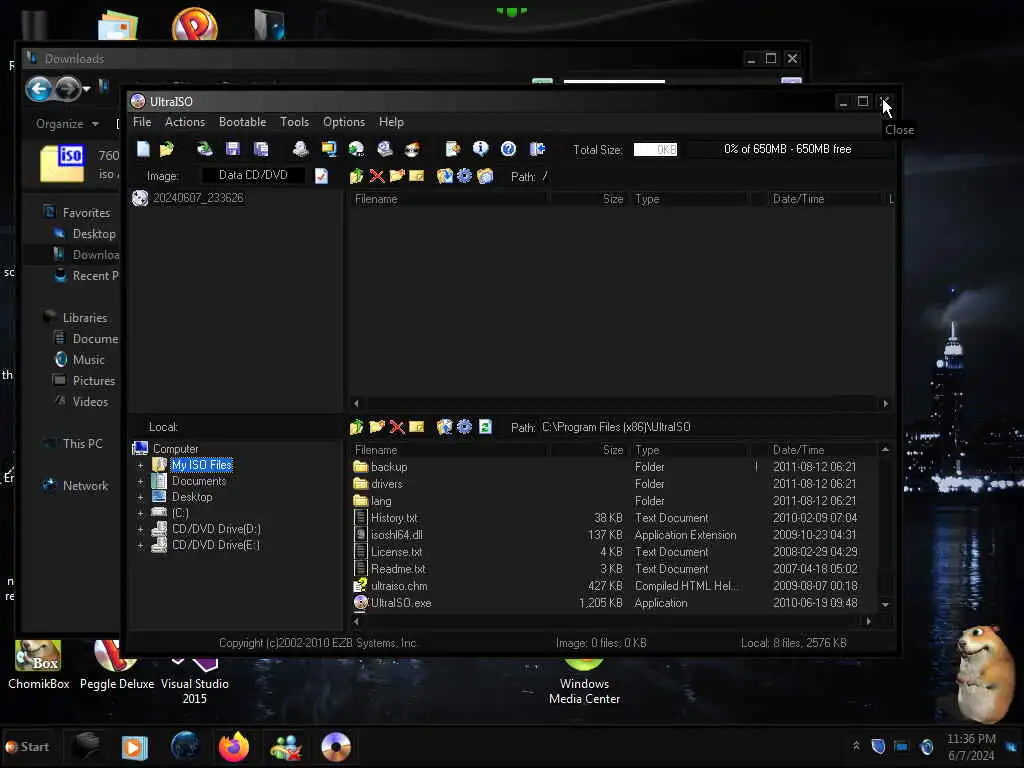Open the Help menu
1024x768 pixels.
391,122
